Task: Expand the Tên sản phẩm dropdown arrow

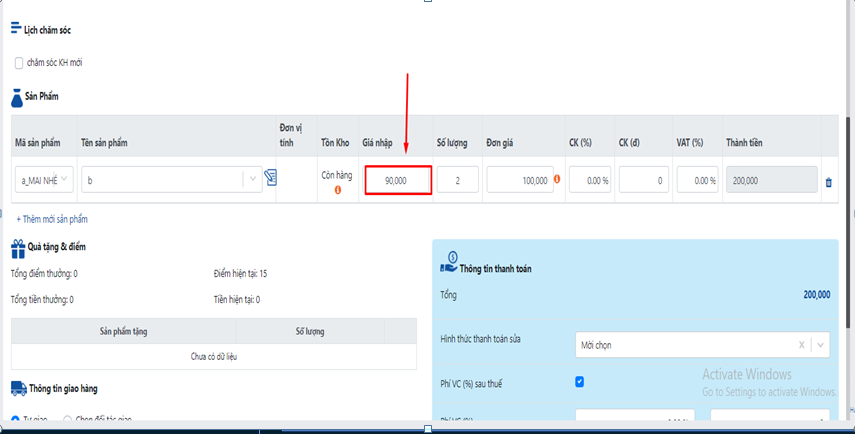Action: [253, 180]
